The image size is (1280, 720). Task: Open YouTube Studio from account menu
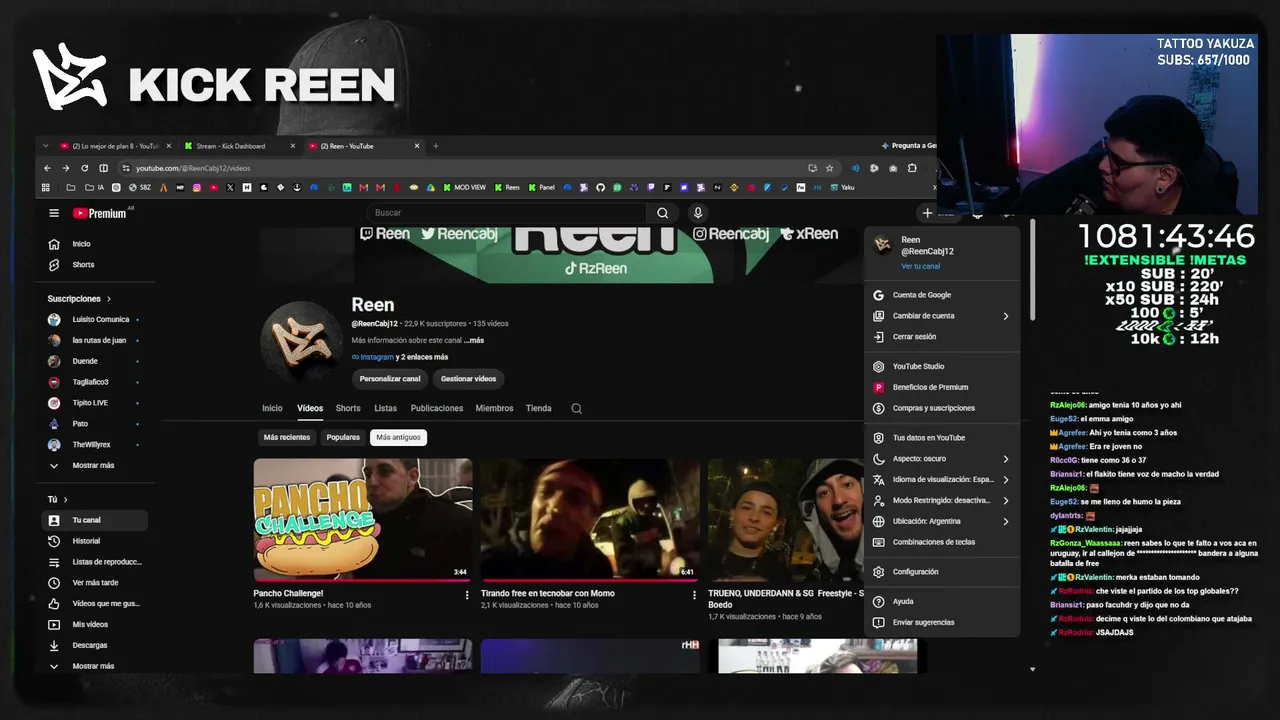(941, 367)
